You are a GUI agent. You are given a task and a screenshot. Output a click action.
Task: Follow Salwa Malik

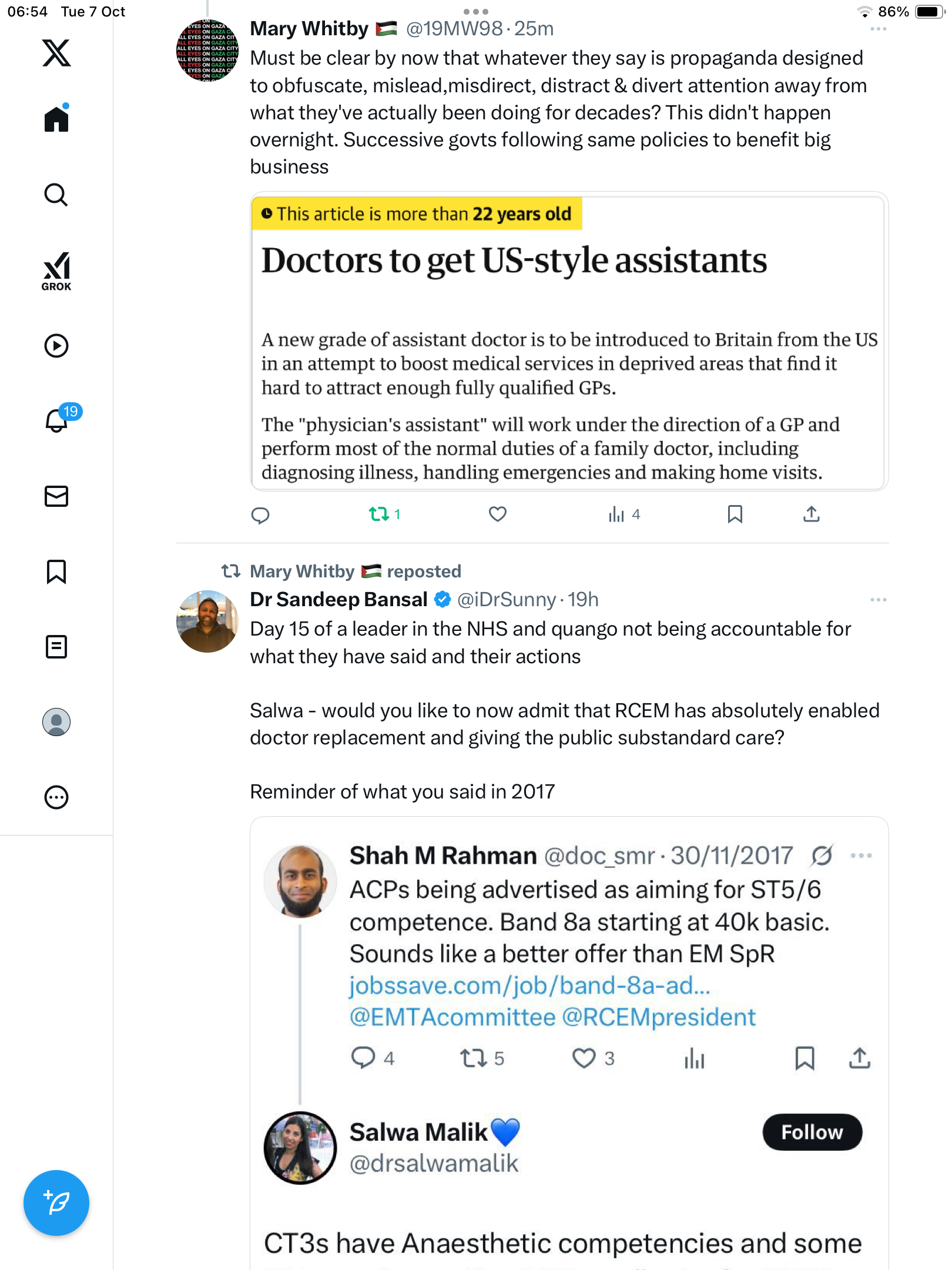(812, 1132)
